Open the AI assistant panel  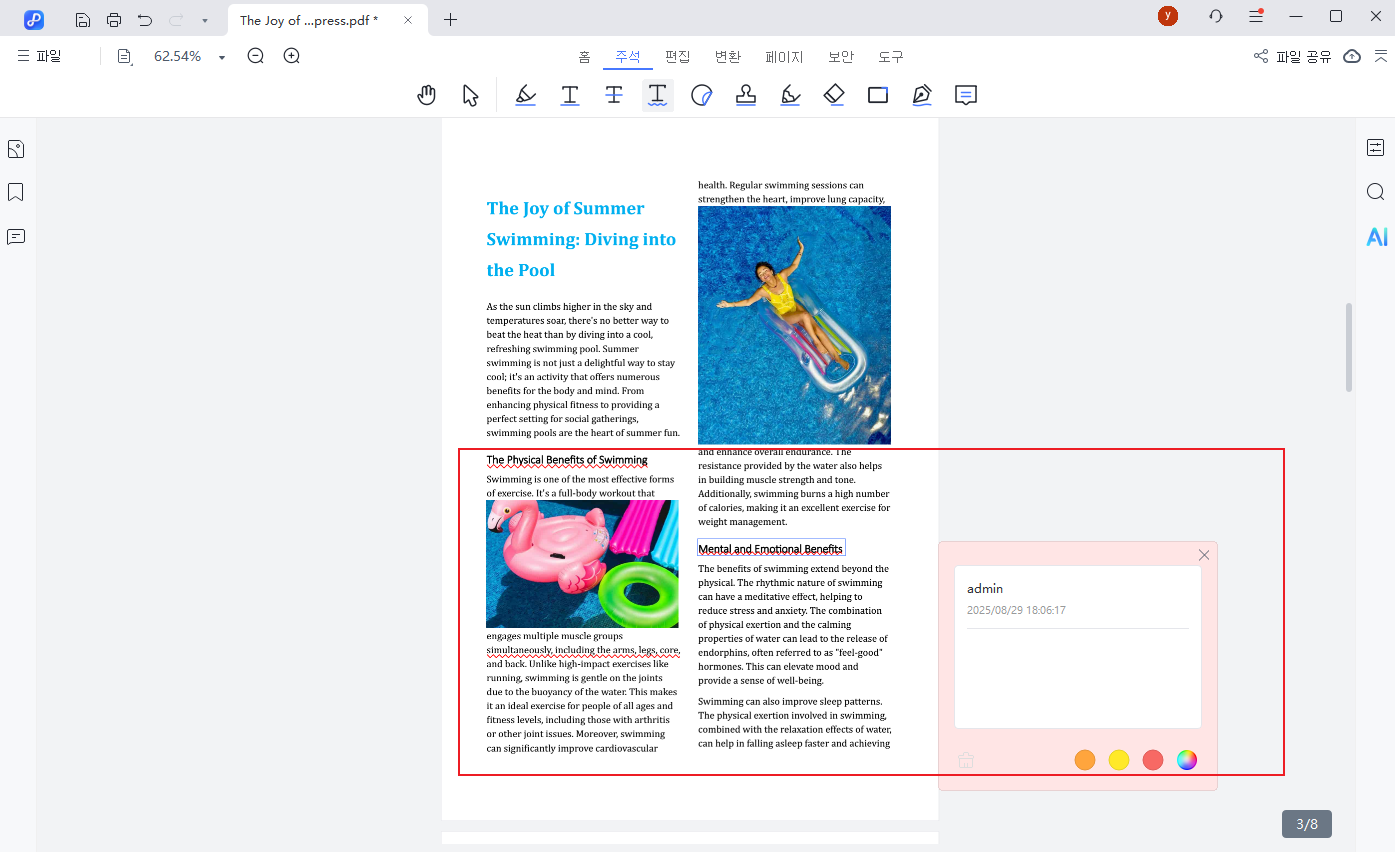click(x=1377, y=237)
